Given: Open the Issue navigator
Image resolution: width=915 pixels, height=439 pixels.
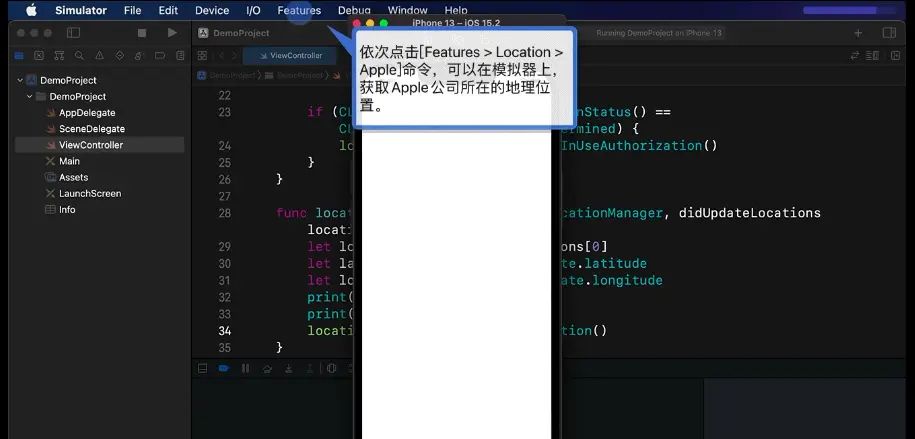Looking at the screenshot, I should click(99, 56).
